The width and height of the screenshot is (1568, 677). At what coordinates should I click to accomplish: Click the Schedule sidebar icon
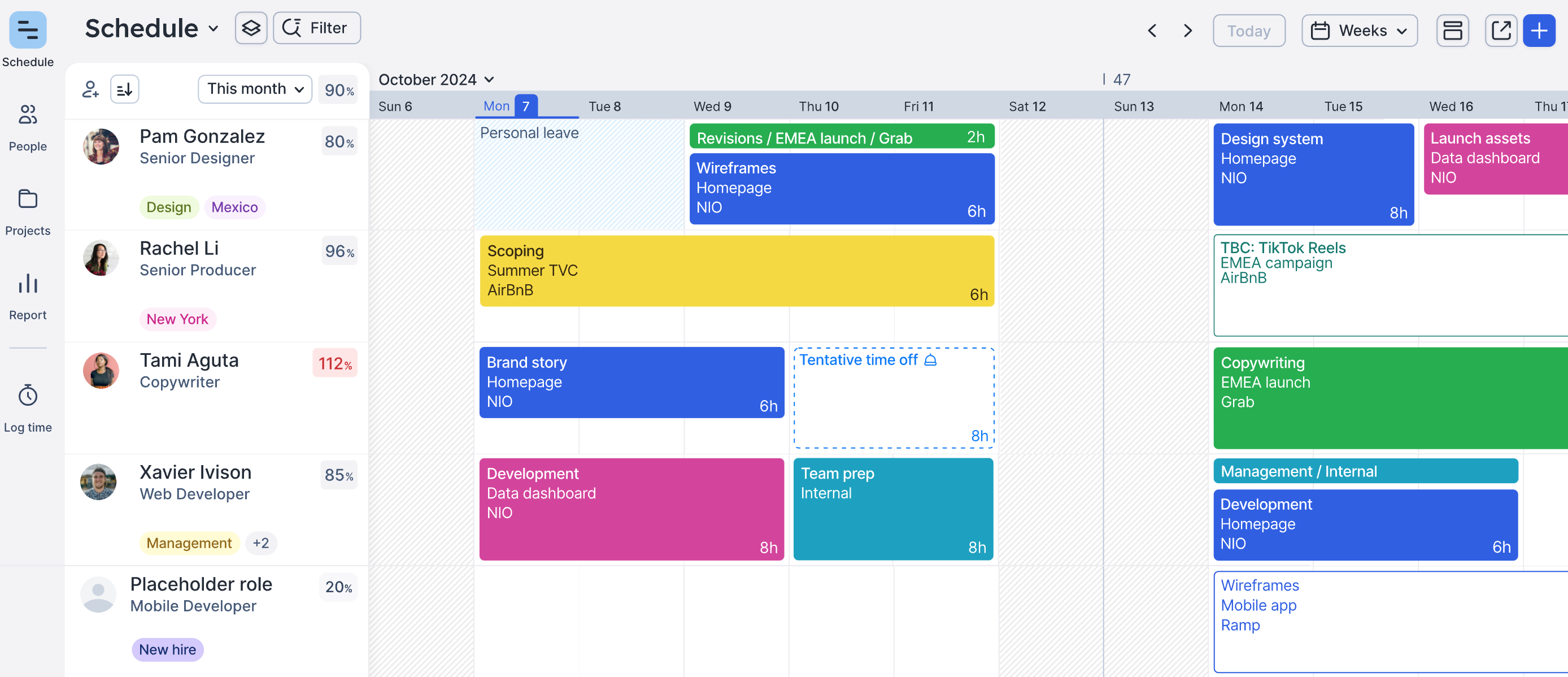(27, 30)
